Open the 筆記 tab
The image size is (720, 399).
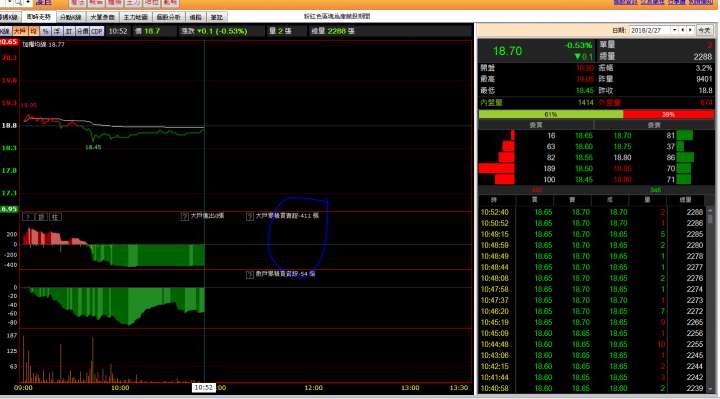coord(217,17)
